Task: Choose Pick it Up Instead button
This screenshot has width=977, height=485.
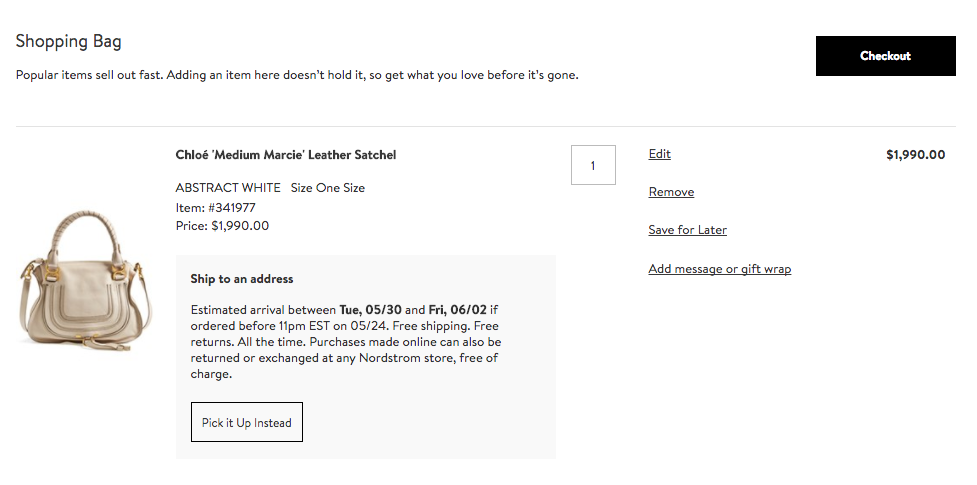Action: click(247, 422)
